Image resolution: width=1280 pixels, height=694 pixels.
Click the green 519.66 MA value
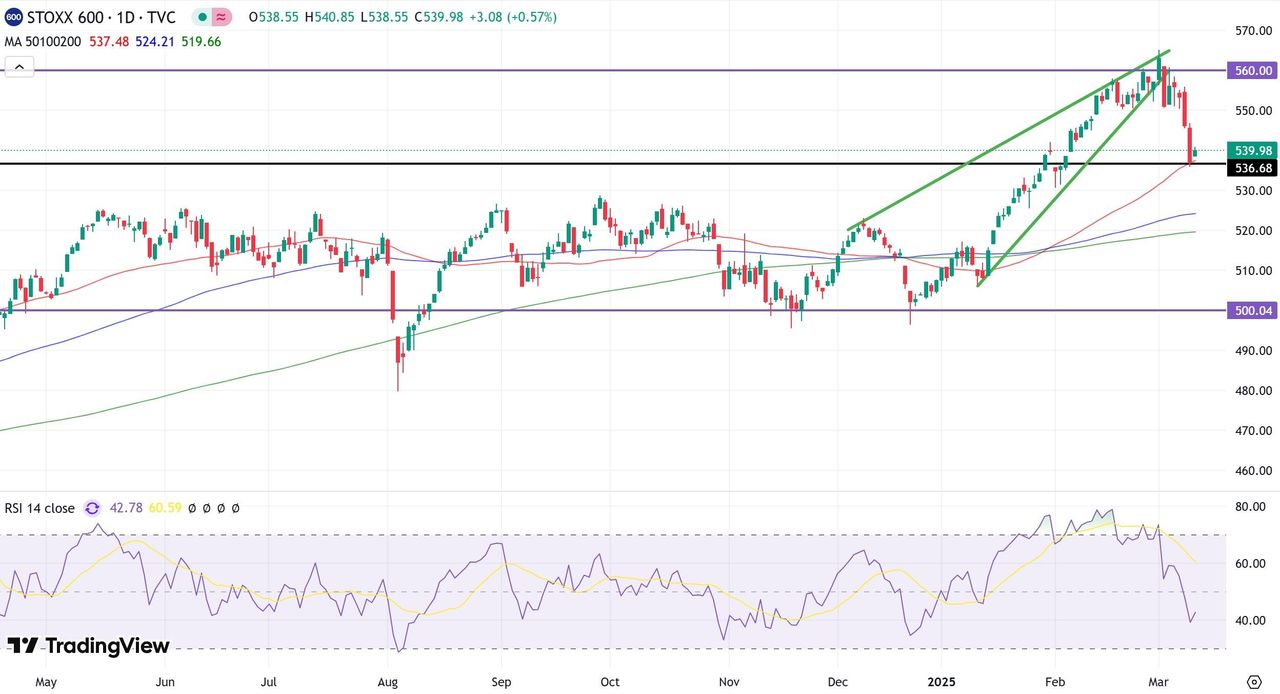coord(201,42)
